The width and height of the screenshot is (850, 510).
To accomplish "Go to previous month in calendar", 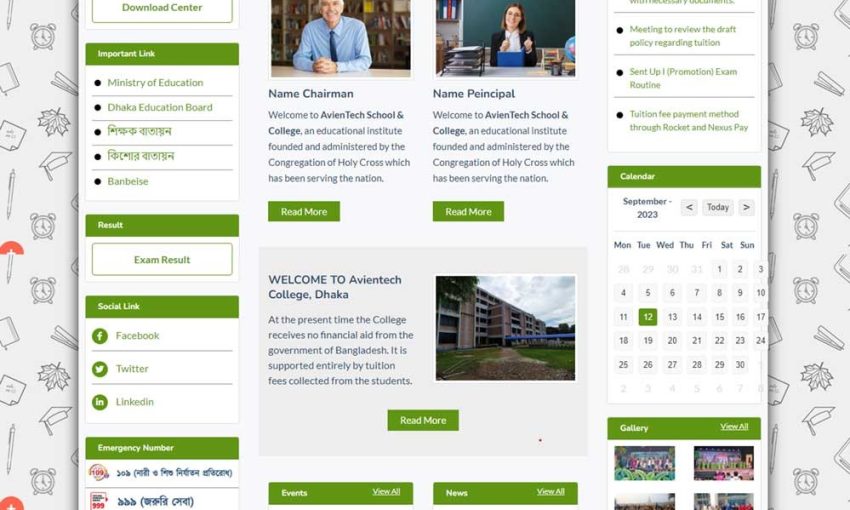I will coord(689,207).
